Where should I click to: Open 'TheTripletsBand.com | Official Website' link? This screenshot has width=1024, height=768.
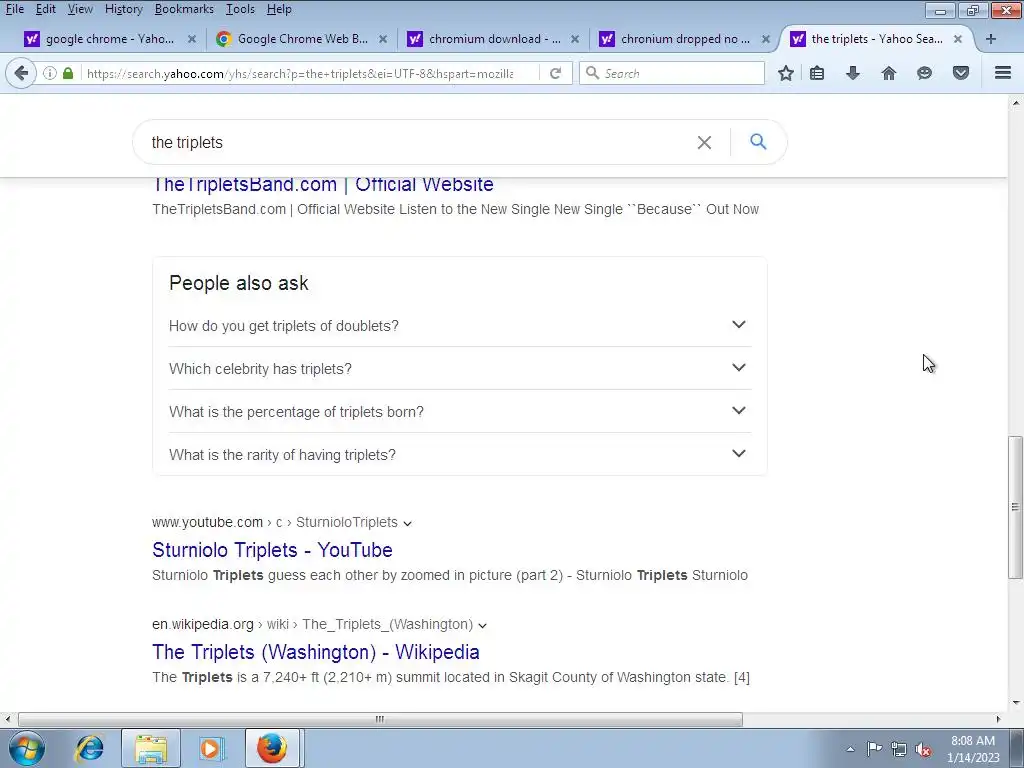(323, 185)
